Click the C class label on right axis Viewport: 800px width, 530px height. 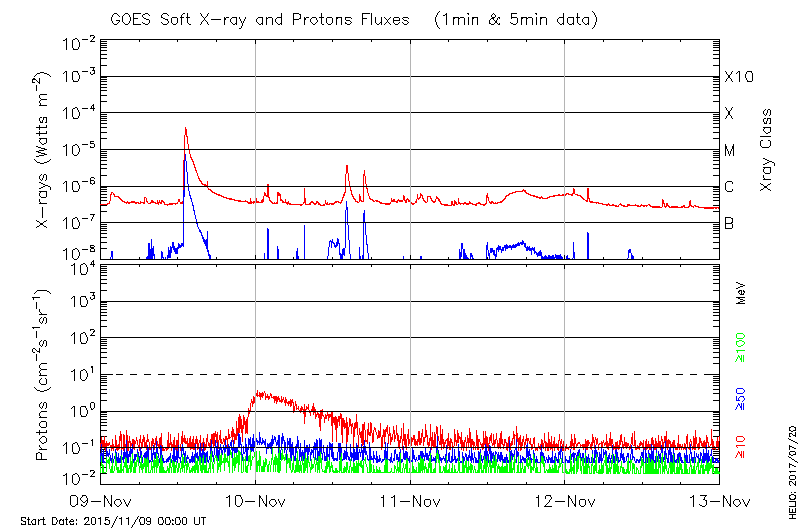coord(729,187)
